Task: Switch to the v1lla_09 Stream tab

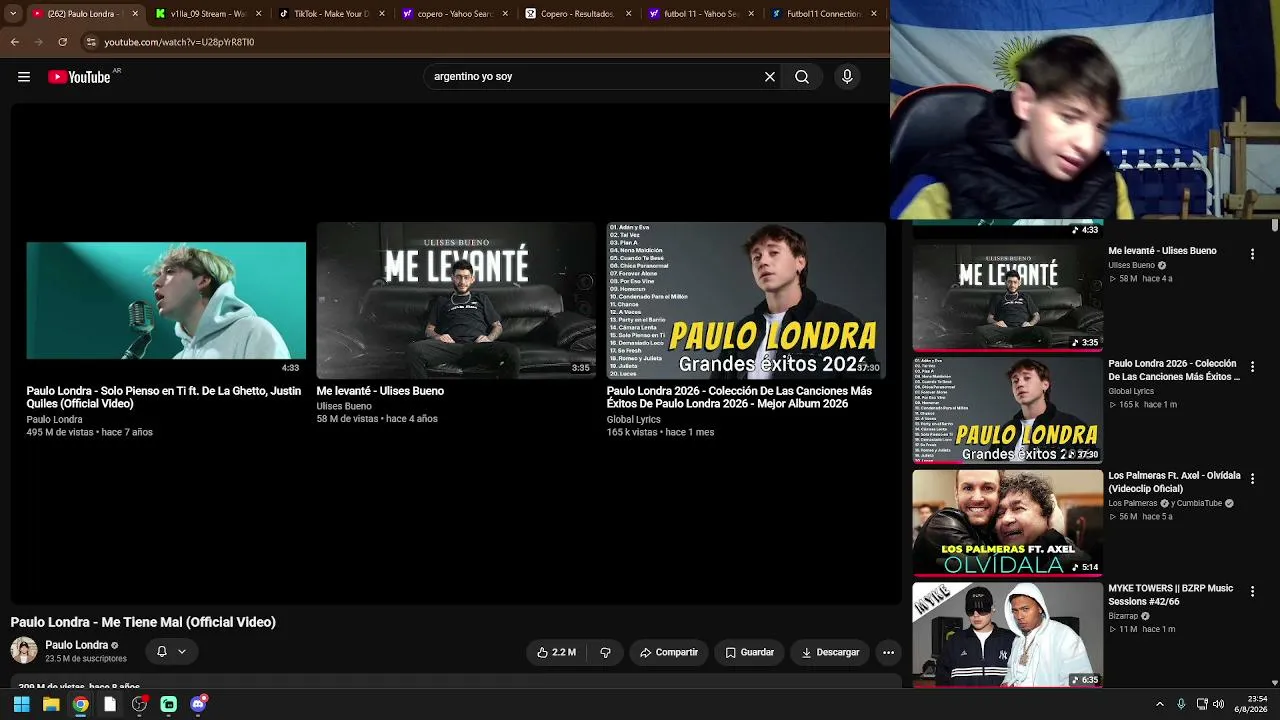Action: coord(208,14)
